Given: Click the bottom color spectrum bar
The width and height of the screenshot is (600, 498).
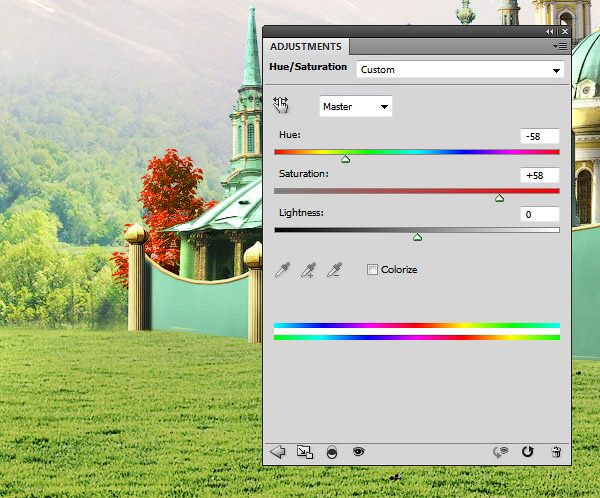Looking at the screenshot, I should (417, 337).
